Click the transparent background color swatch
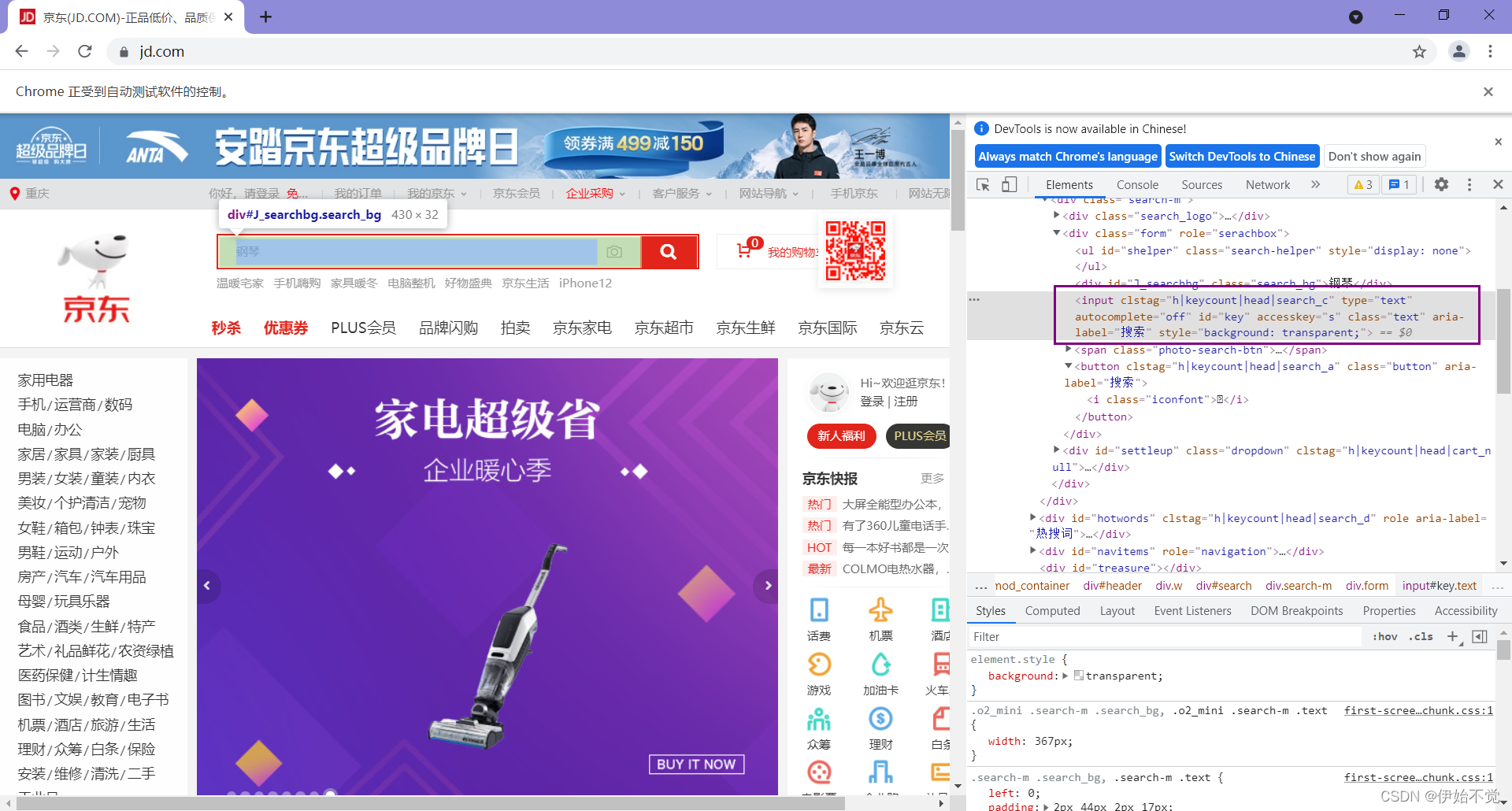This screenshot has height=811, width=1512. 1079,676
